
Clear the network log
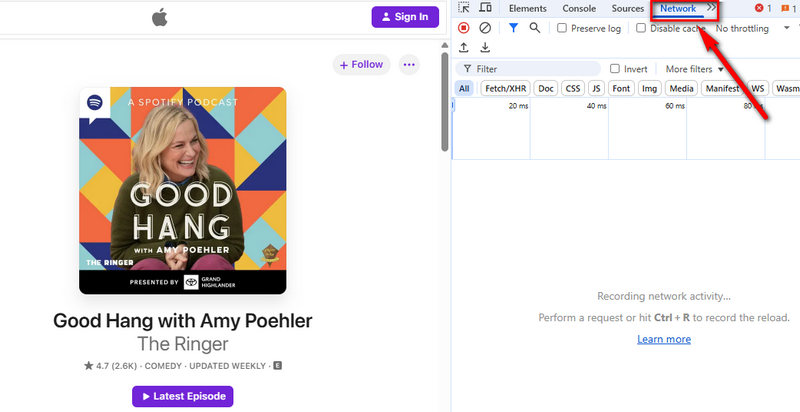pos(485,28)
